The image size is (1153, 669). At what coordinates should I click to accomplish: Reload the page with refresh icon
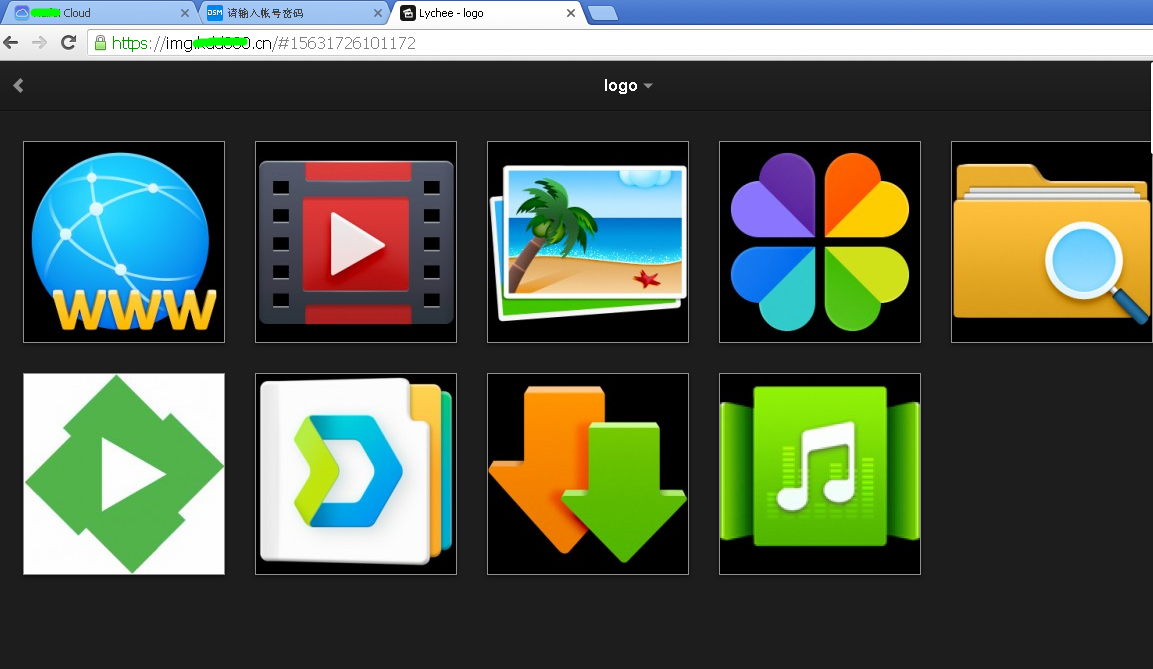point(68,43)
